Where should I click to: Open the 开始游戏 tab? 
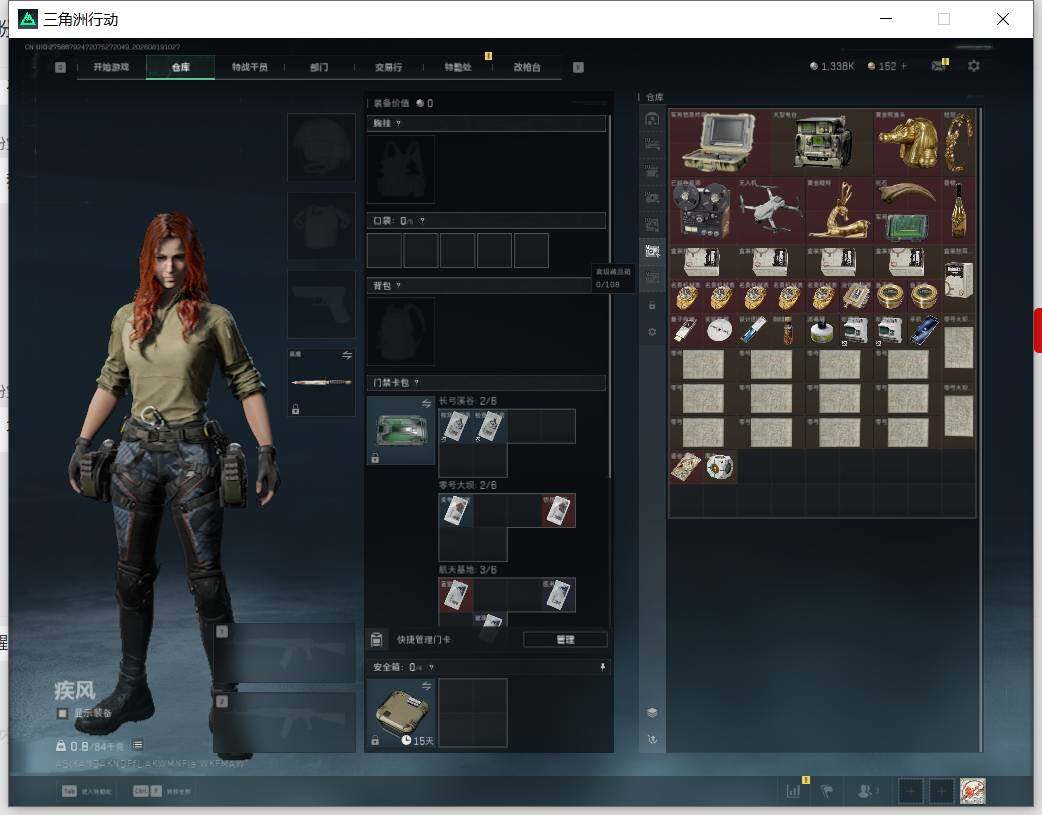click(111, 67)
